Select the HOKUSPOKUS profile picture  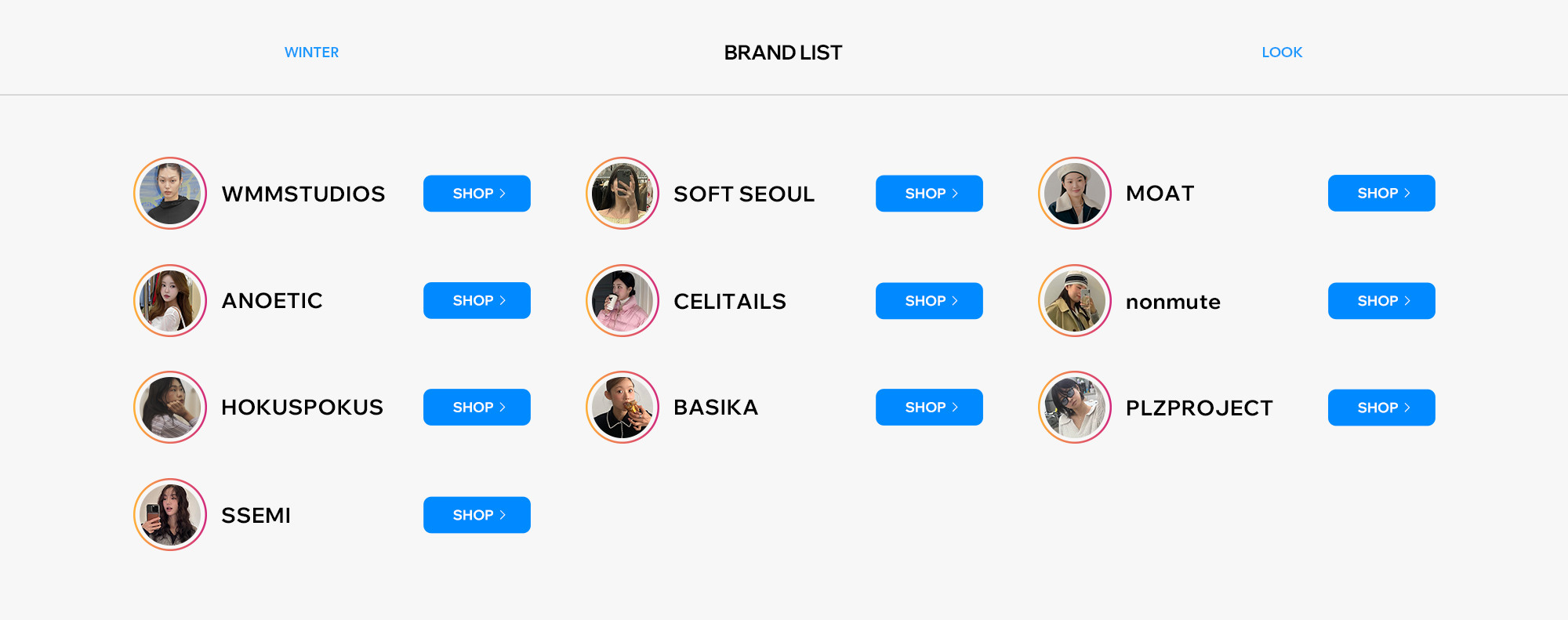pyautogui.click(x=170, y=408)
